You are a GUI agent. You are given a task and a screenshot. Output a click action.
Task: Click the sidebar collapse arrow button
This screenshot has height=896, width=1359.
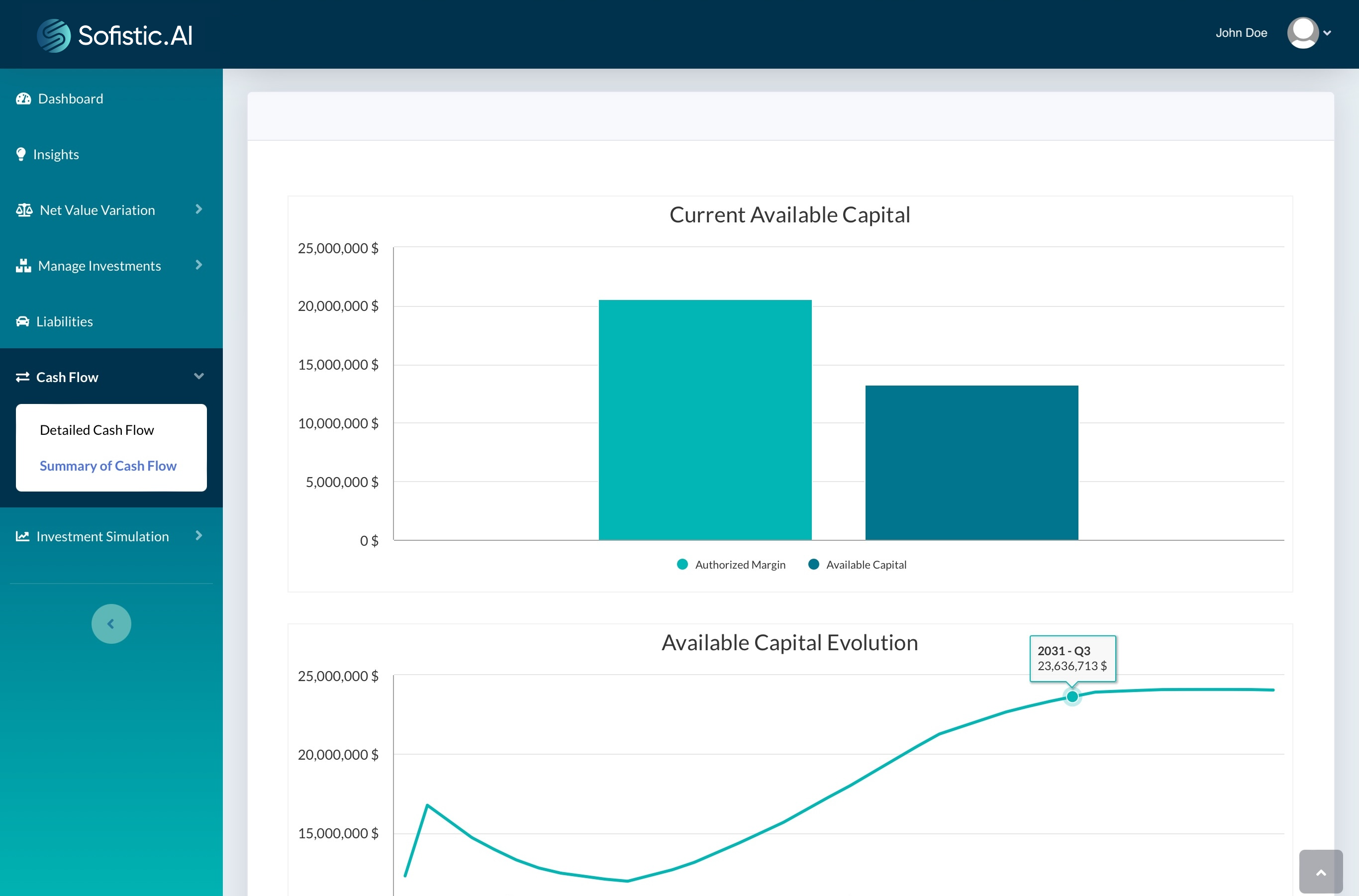(x=111, y=623)
